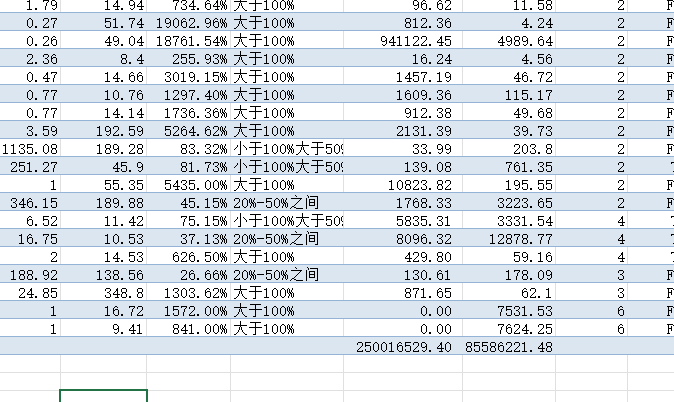
Task: Select the cell containing 626.50%
Action: pyautogui.click(x=189, y=257)
